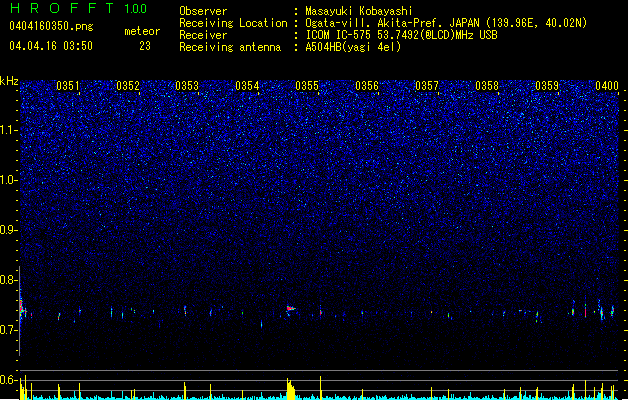Click the Receiving Location label
629x400 pixels.
coord(233,23)
